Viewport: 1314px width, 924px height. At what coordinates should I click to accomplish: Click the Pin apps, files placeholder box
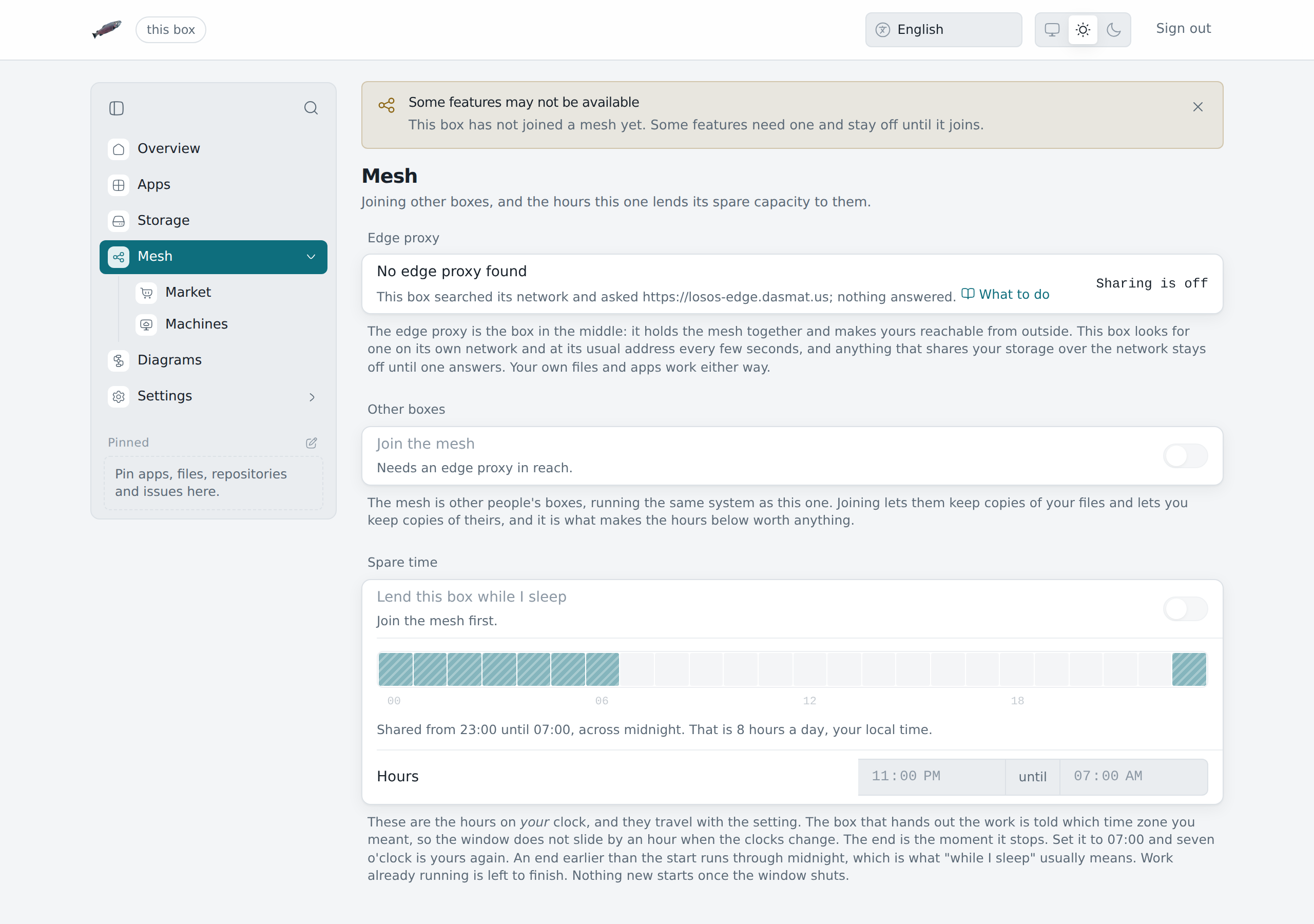pyautogui.click(x=214, y=483)
